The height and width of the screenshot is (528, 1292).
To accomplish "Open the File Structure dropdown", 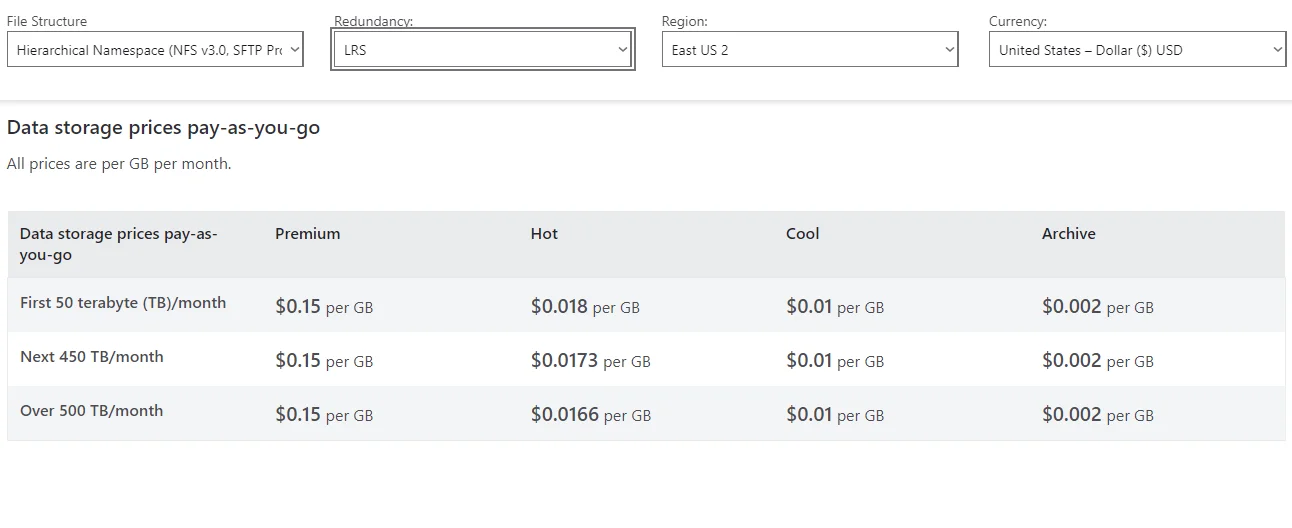I will pyautogui.click(x=155, y=50).
